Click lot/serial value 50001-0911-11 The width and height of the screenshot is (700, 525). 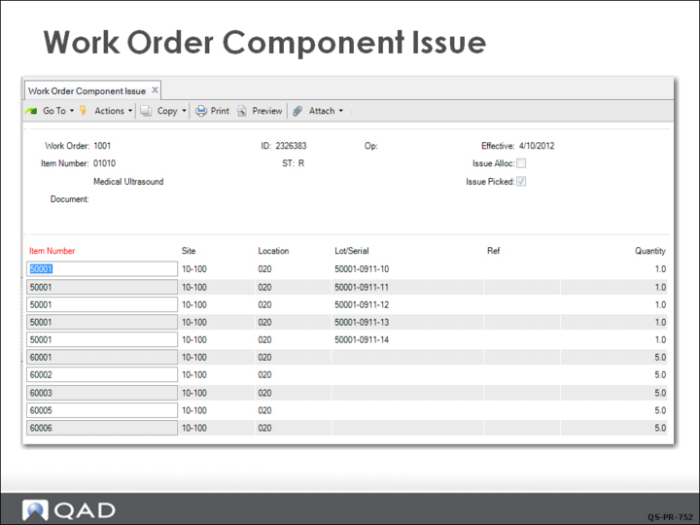362,287
